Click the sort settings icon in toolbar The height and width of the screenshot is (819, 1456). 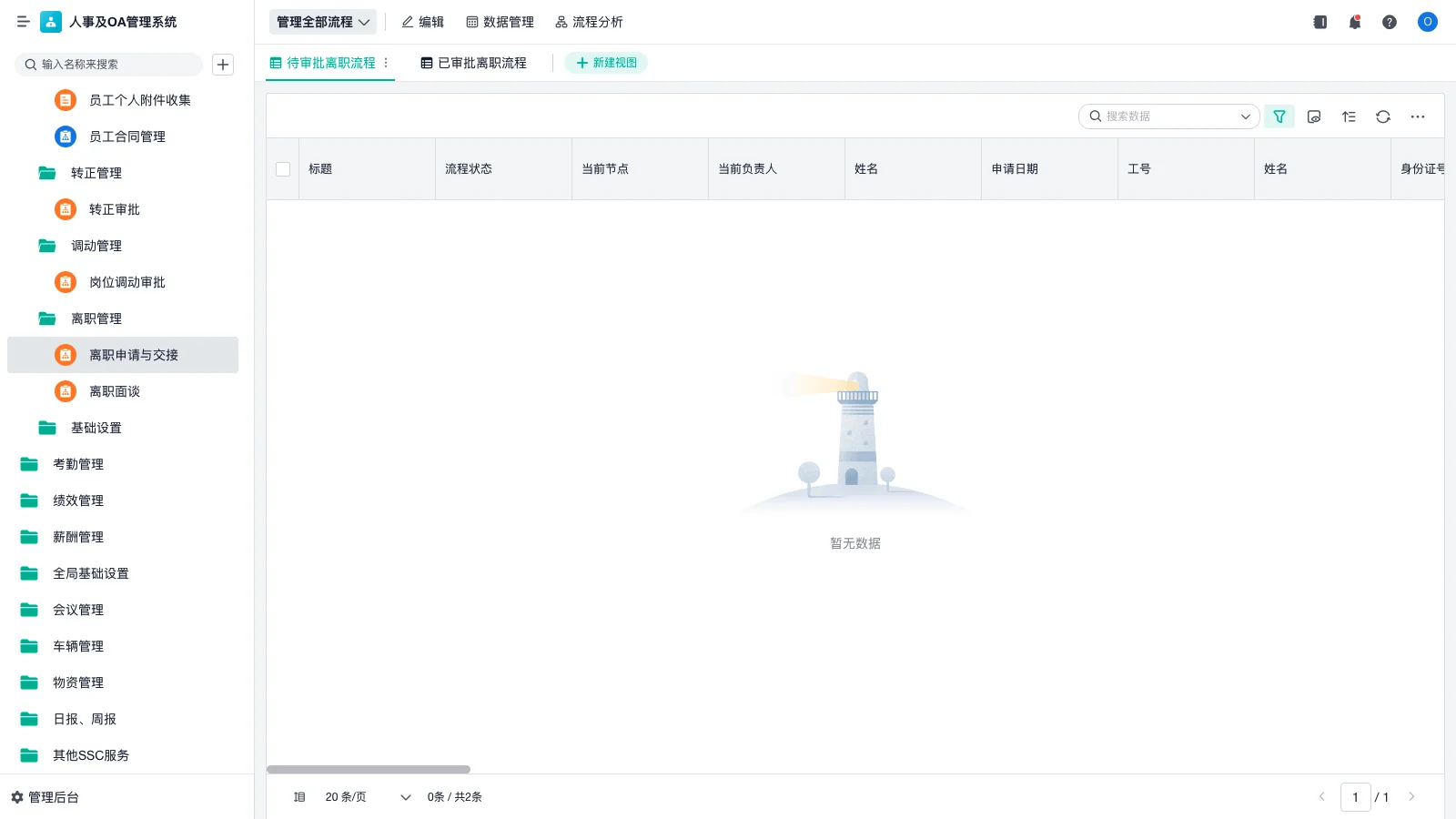[x=1349, y=116]
